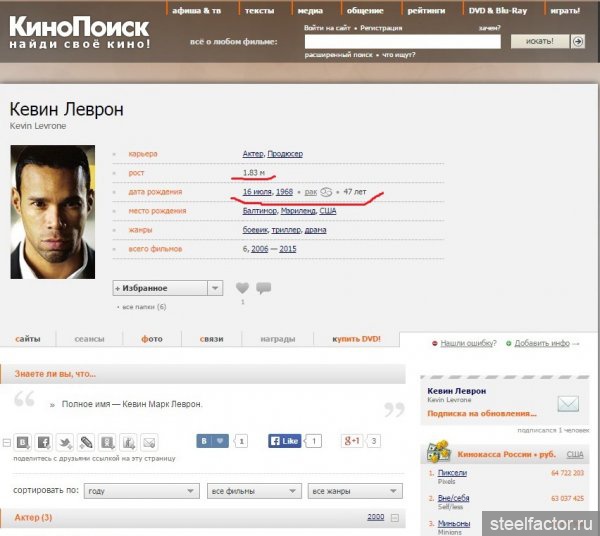Focus the movie search input field

(x=403, y=41)
